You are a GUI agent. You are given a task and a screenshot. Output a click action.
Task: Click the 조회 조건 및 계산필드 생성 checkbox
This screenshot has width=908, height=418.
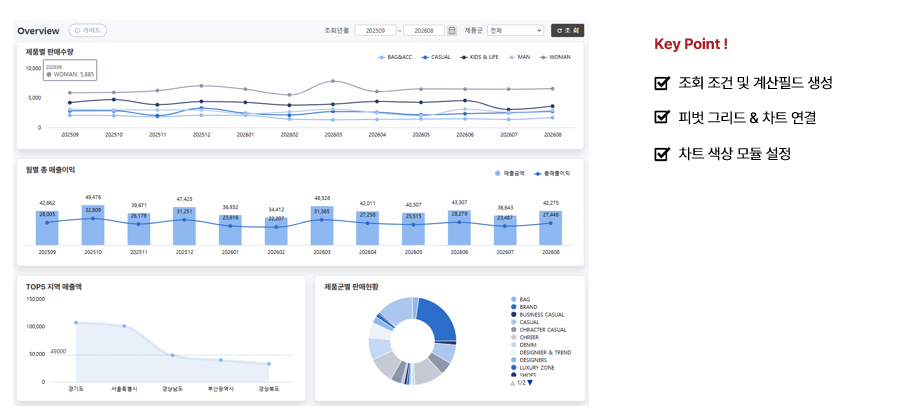coord(661,83)
